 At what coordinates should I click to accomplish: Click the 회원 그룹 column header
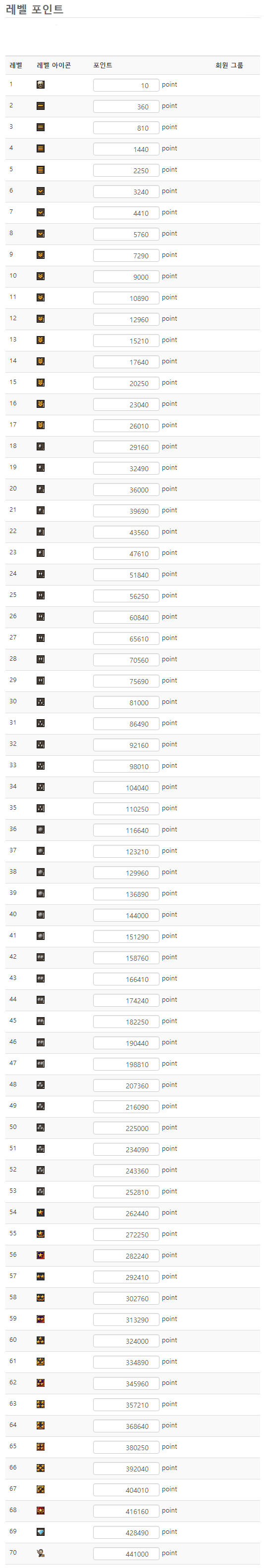tap(229, 65)
